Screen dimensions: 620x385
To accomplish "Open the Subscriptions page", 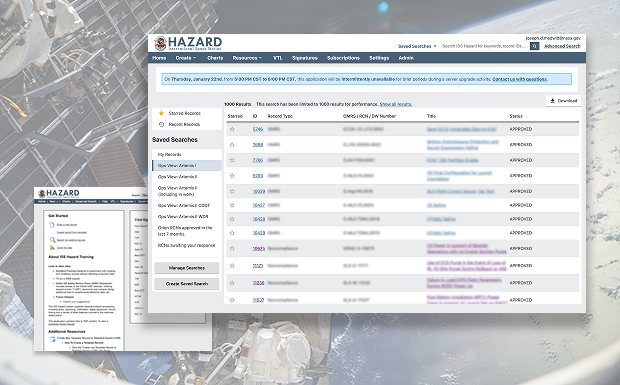I will click(x=343, y=58).
